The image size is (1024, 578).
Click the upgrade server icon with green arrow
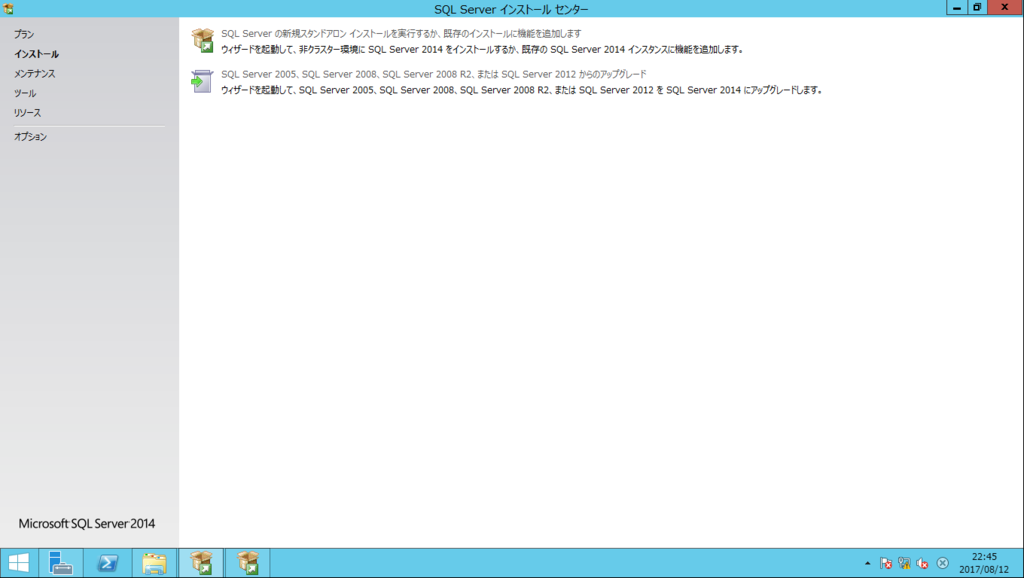click(202, 81)
